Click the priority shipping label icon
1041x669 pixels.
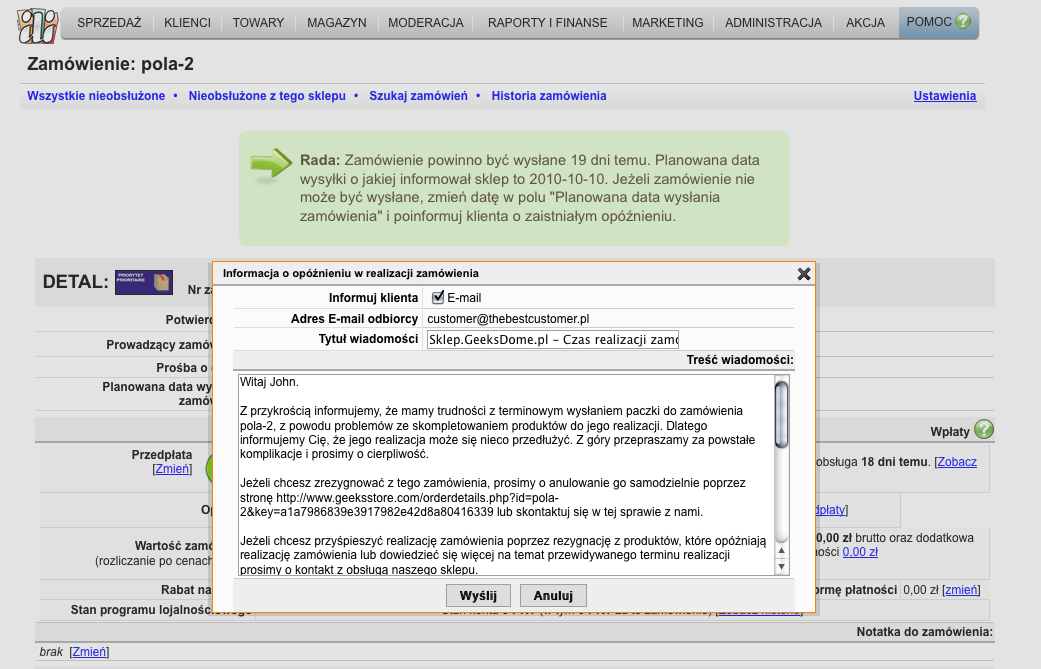(x=144, y=282)
